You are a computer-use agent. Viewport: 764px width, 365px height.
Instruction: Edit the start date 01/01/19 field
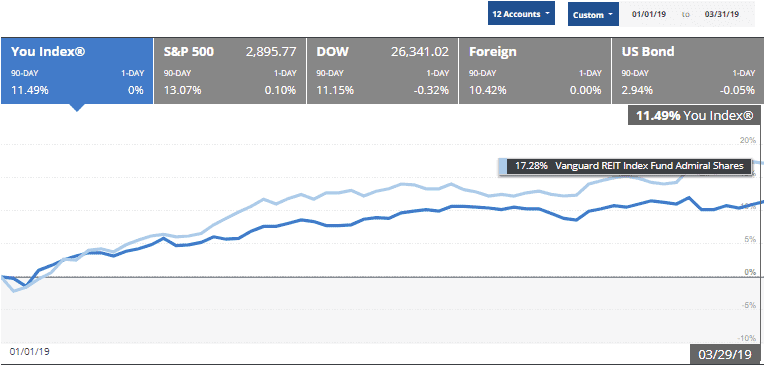point(649,14)
